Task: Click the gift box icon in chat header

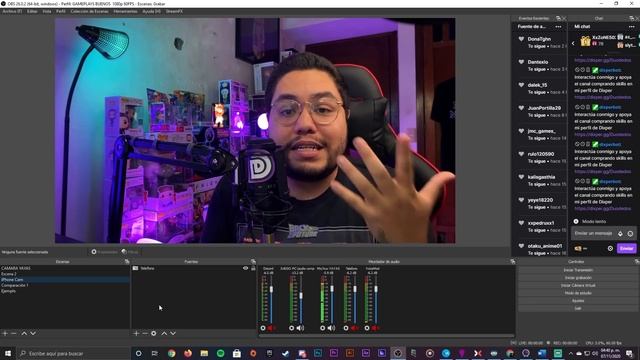Action: pyautogui.click(x=585, y=41)
